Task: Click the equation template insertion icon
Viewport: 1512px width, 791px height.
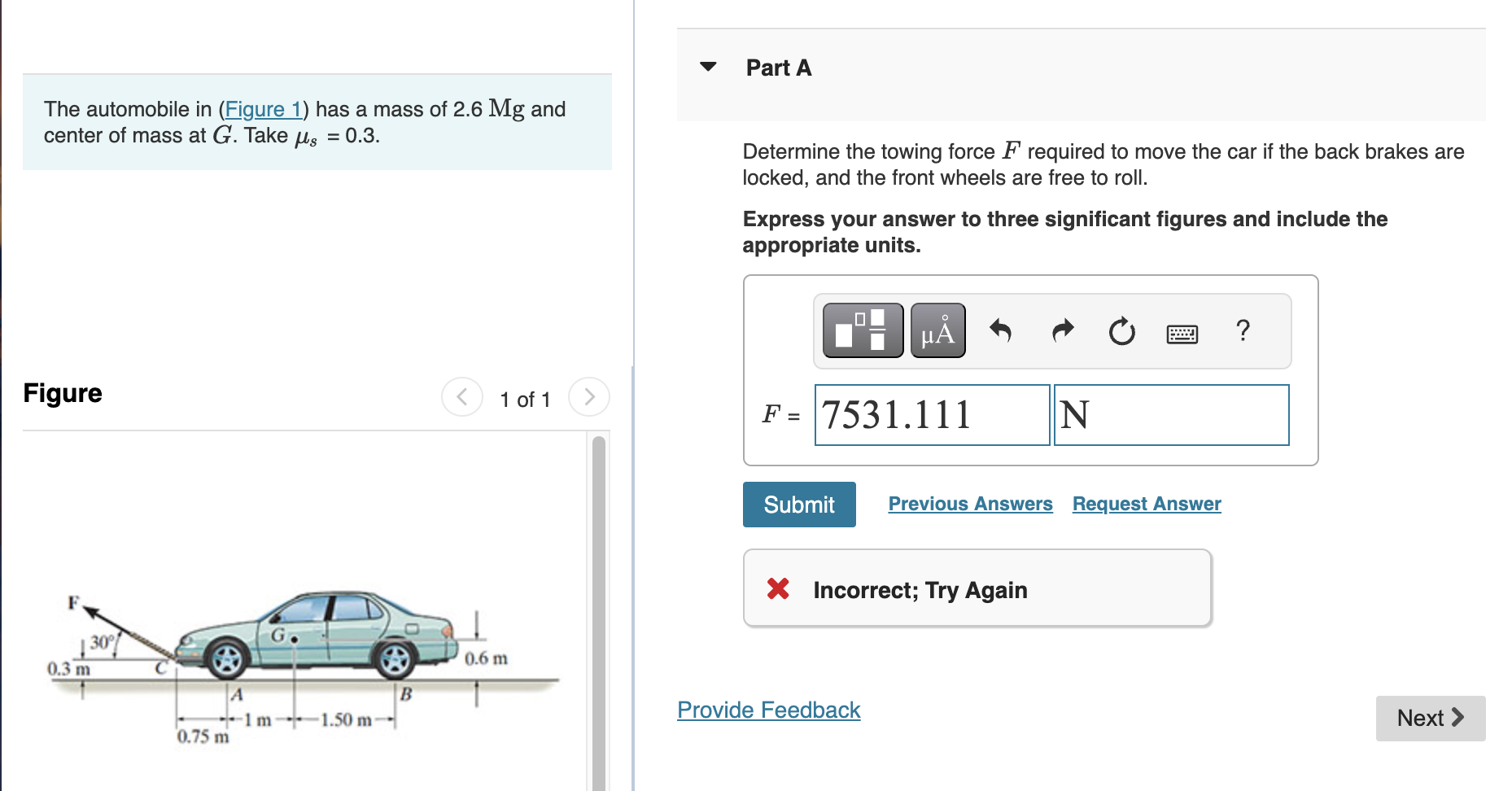Action: tap(863, 330)
